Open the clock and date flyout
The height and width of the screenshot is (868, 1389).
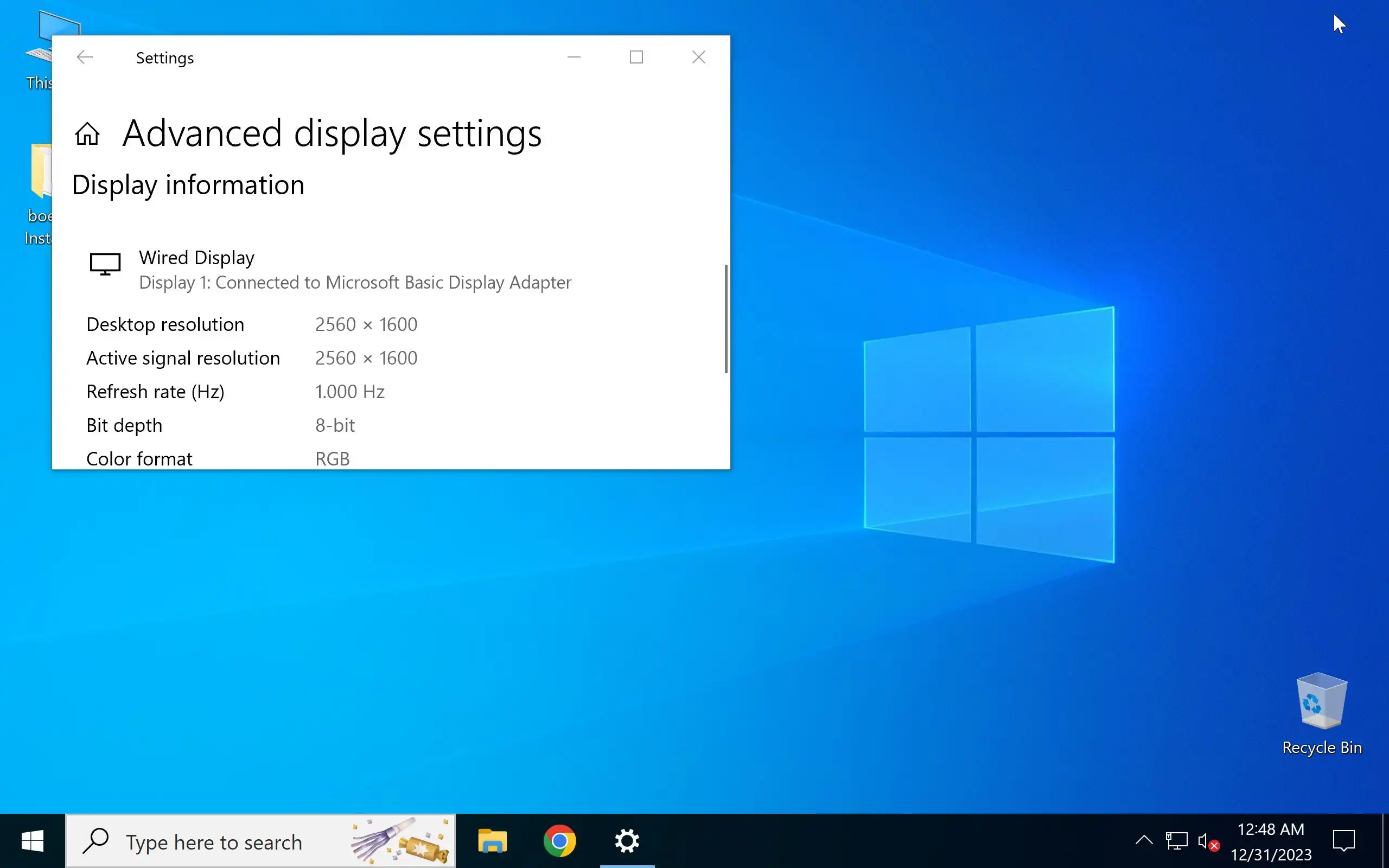(x=1270, y=841)
